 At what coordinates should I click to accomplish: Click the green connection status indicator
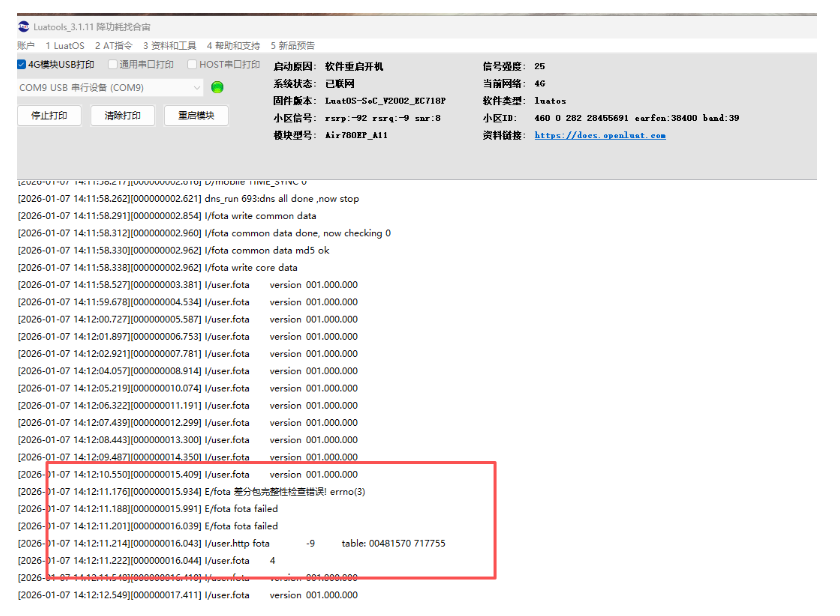point(217,87)
